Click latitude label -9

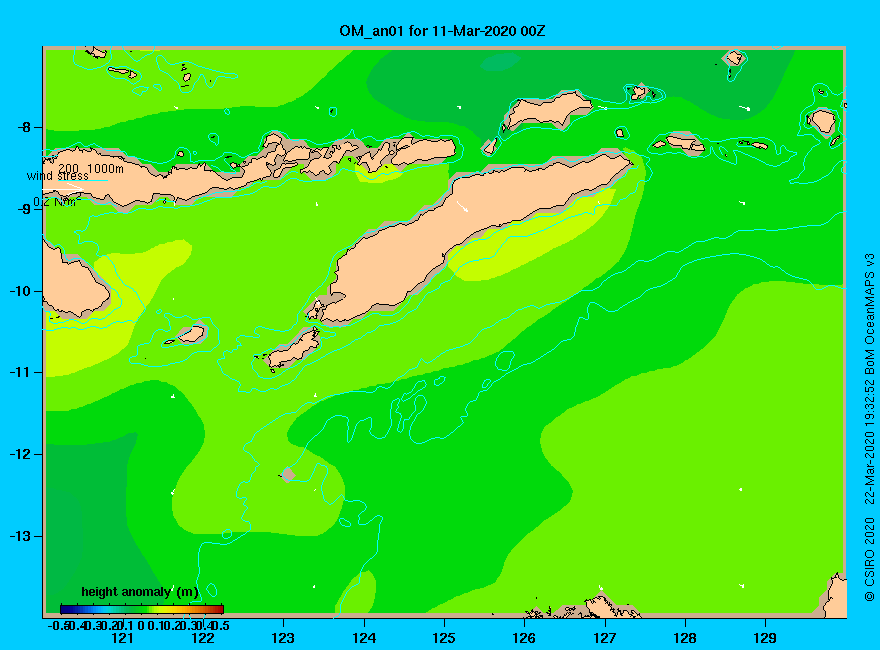tap(25, 209)
